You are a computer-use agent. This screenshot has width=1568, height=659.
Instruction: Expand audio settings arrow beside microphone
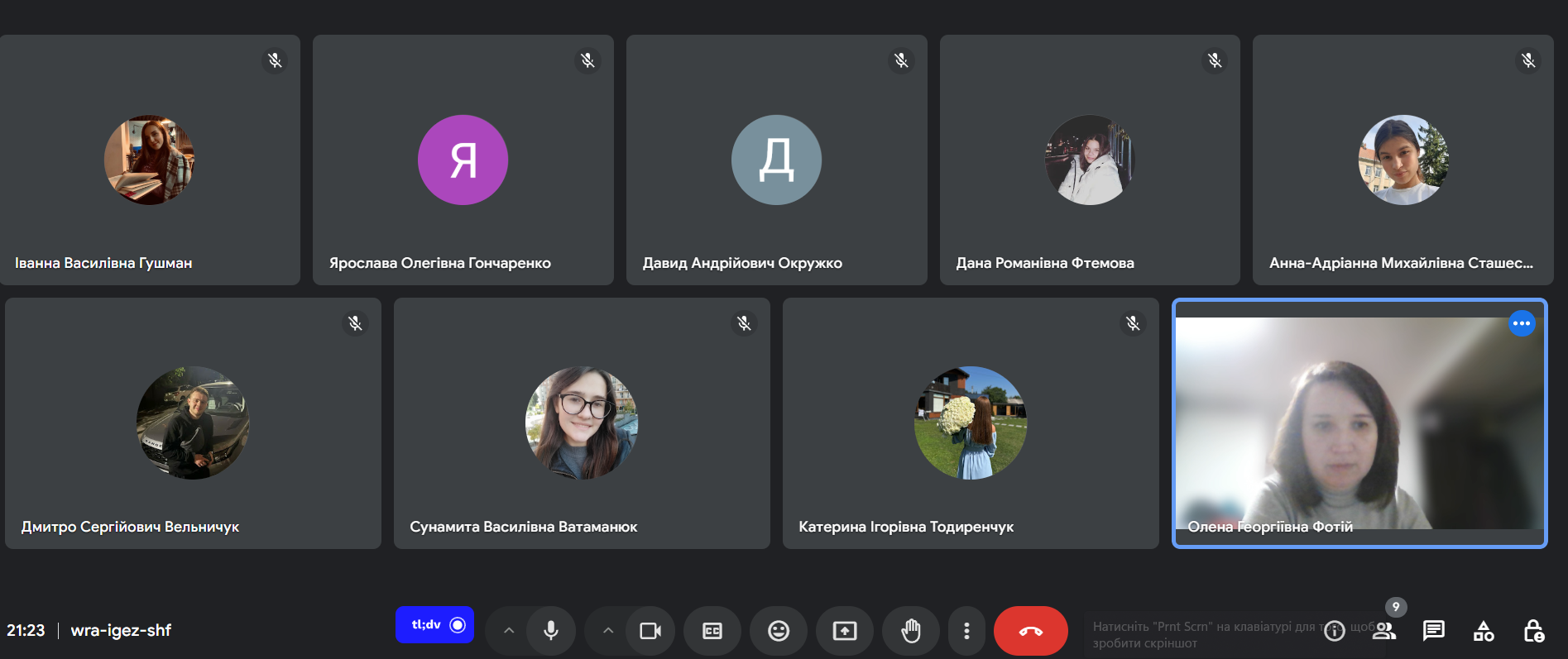point(509,631)
